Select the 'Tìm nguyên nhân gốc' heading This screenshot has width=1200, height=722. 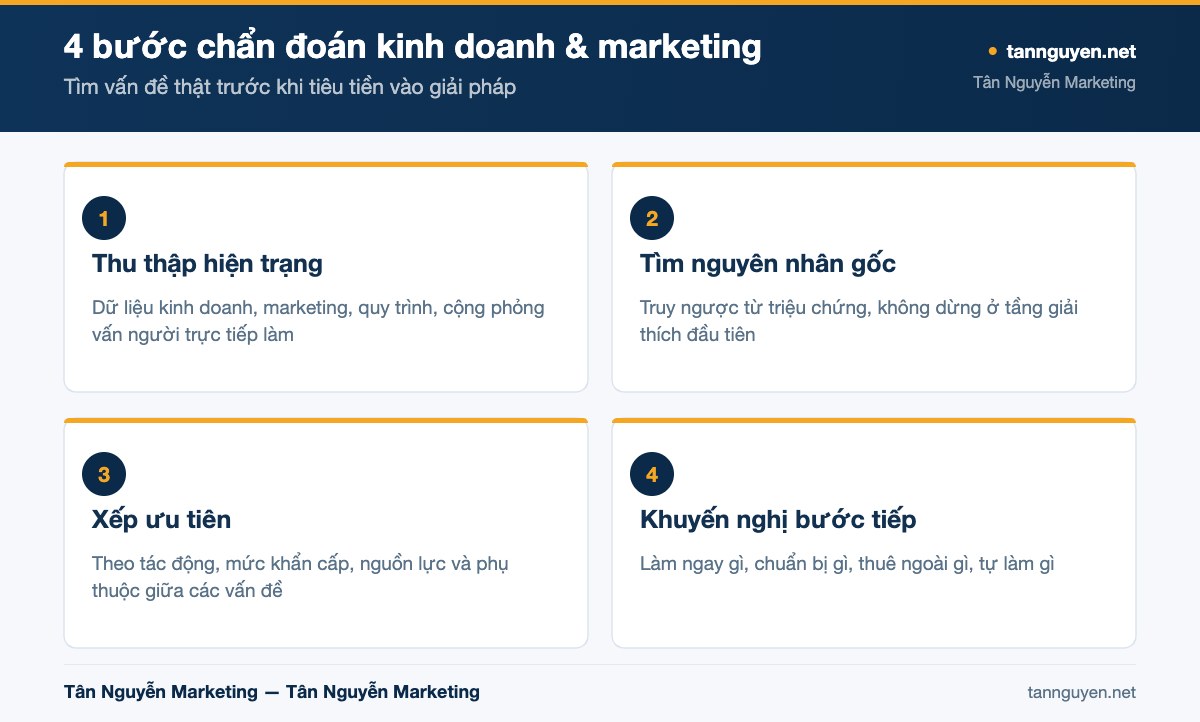[768, 264]
